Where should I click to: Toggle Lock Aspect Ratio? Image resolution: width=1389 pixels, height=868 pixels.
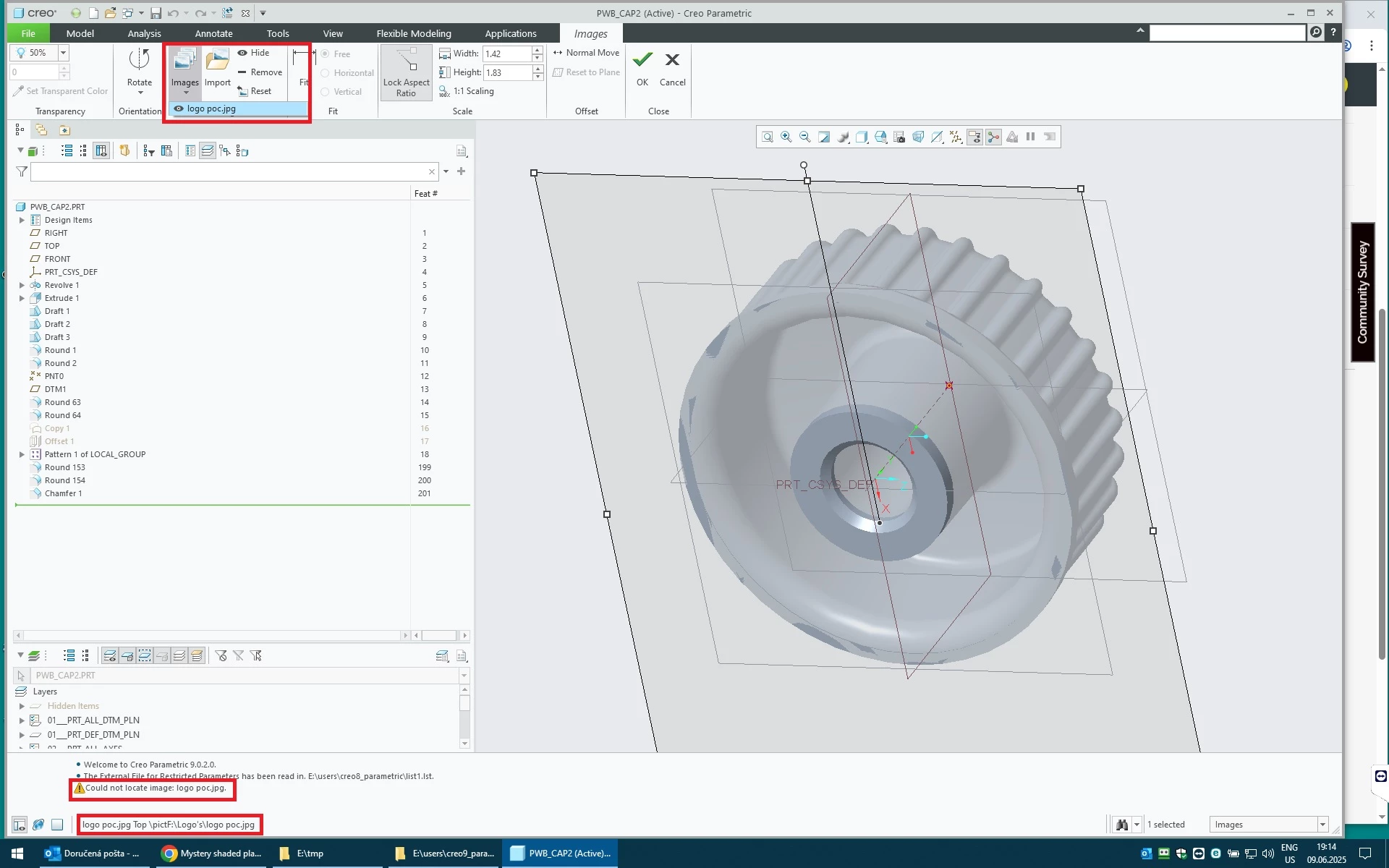[x=406, y=72]
